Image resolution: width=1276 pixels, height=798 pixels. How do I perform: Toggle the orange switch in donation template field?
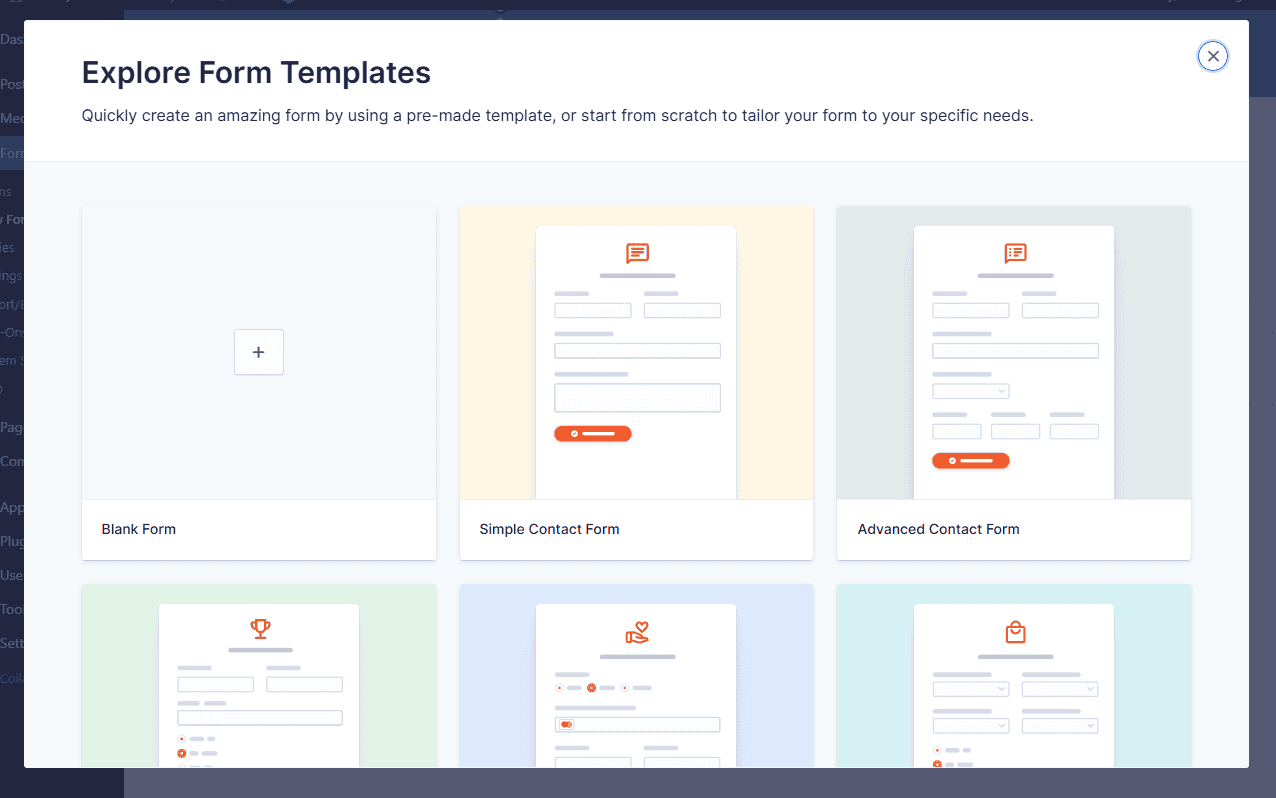pos(566,724)
